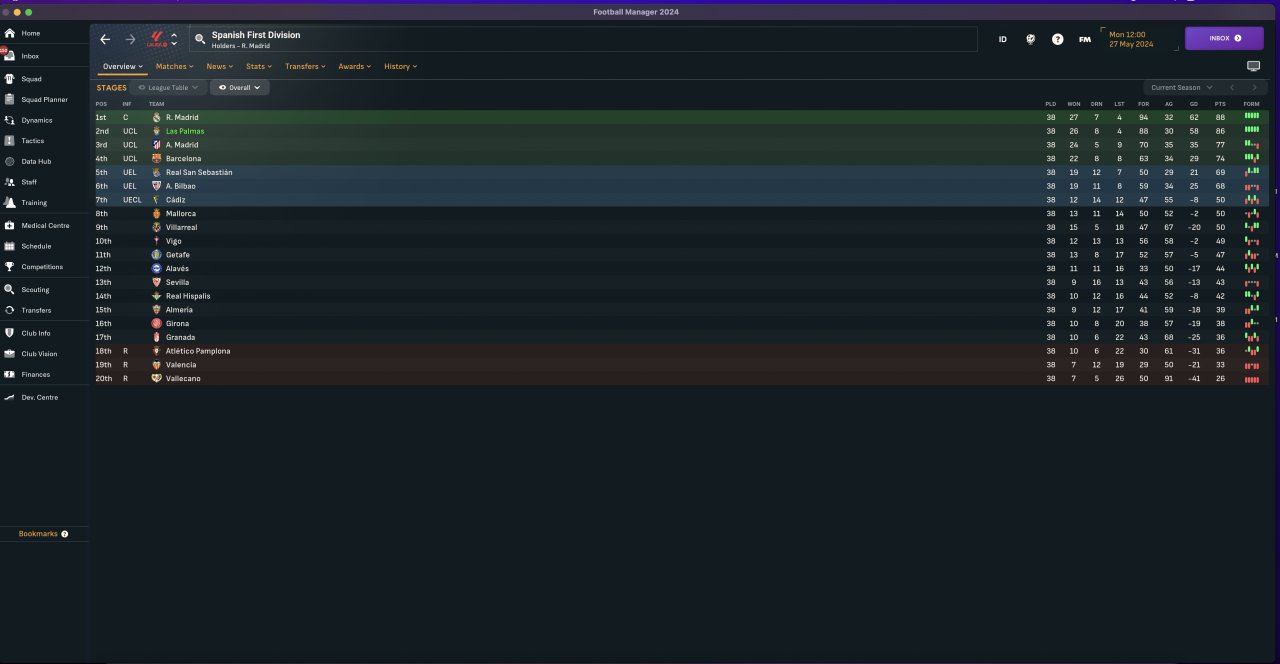Click Vallecano's form indicator bars

tap(1251, 379)
